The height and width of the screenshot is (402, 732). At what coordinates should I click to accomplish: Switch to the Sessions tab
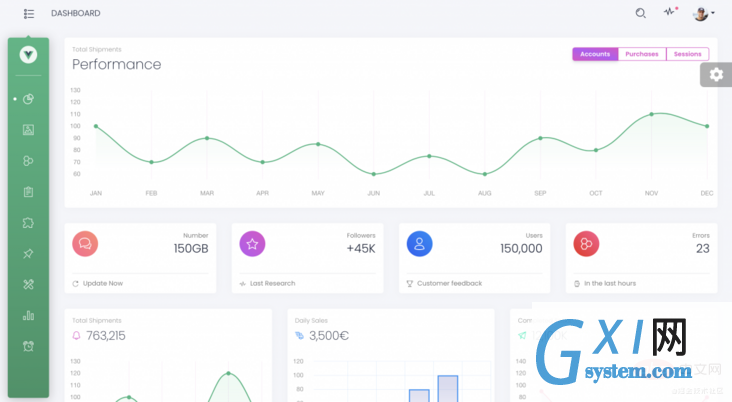(688, 54)
